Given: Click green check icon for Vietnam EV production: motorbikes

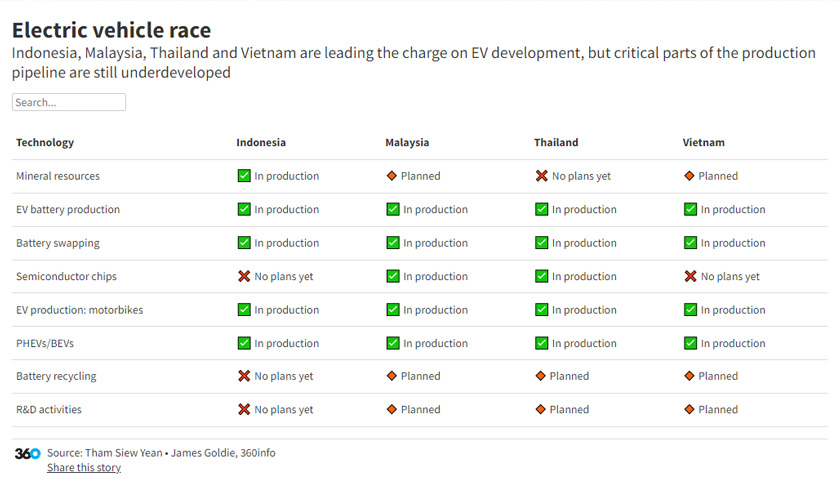Looking at the screenshot, I should 691,310.
